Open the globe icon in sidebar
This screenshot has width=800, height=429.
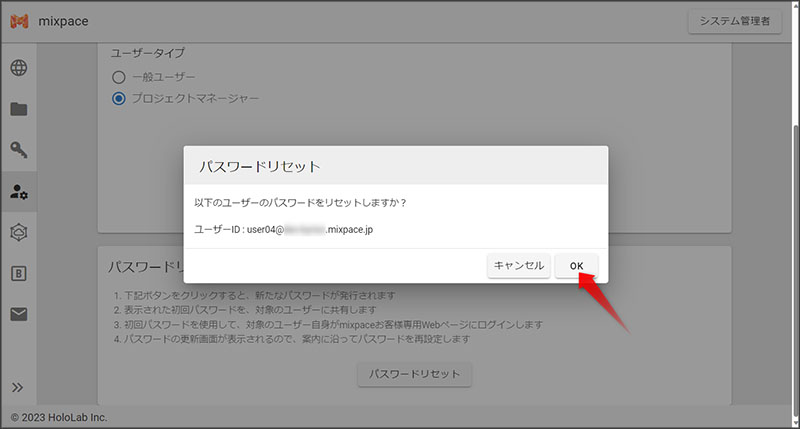click(19, 68)
